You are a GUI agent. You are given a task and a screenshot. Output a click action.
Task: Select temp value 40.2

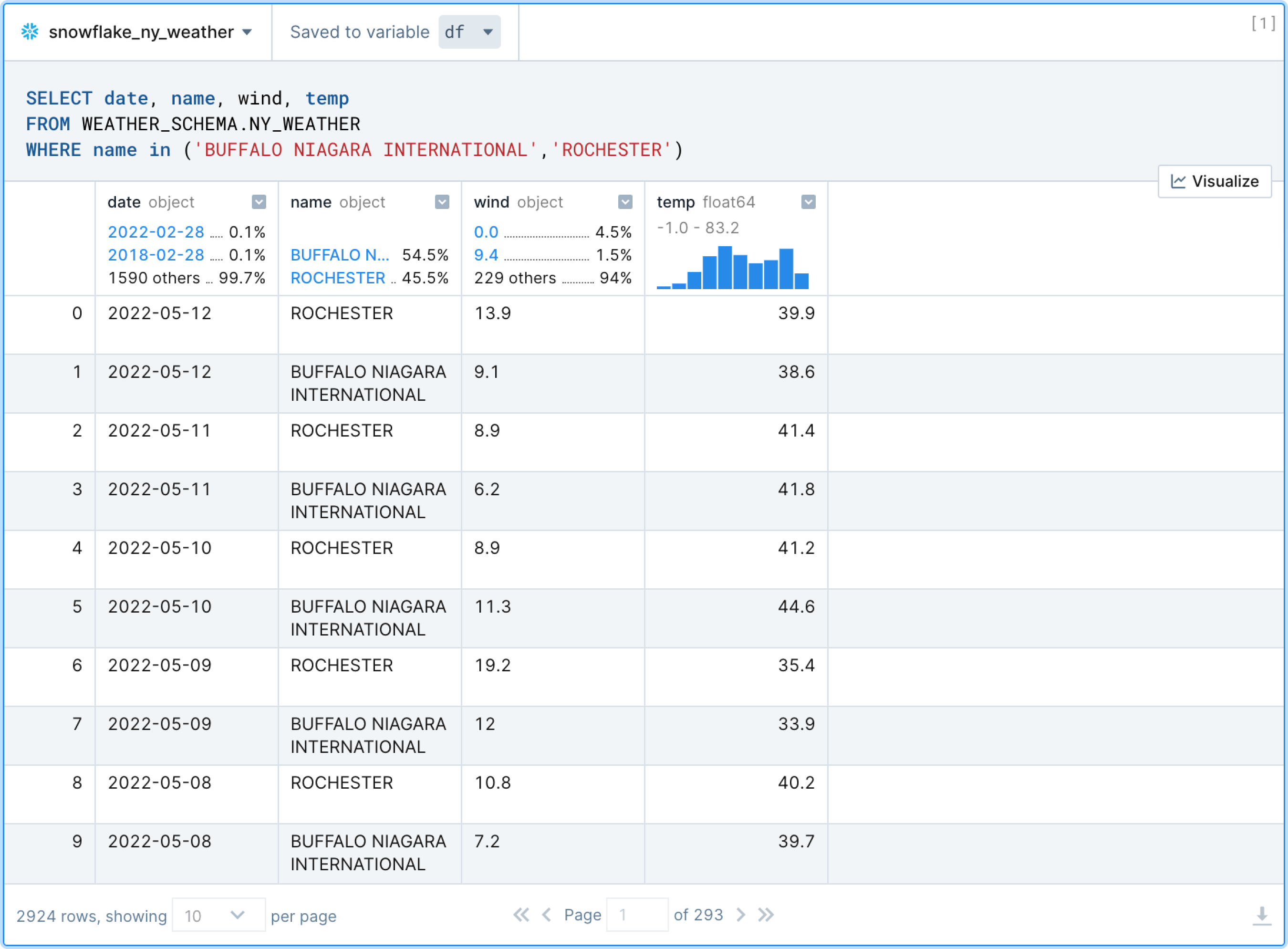click(x=797, y=782)
